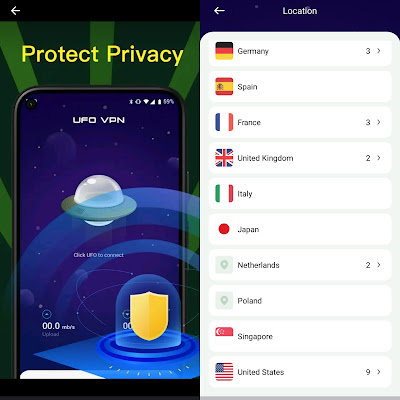Expand Germany server list chevron
The width and height of the screenshot is (400, 400).
pos(379,51)
